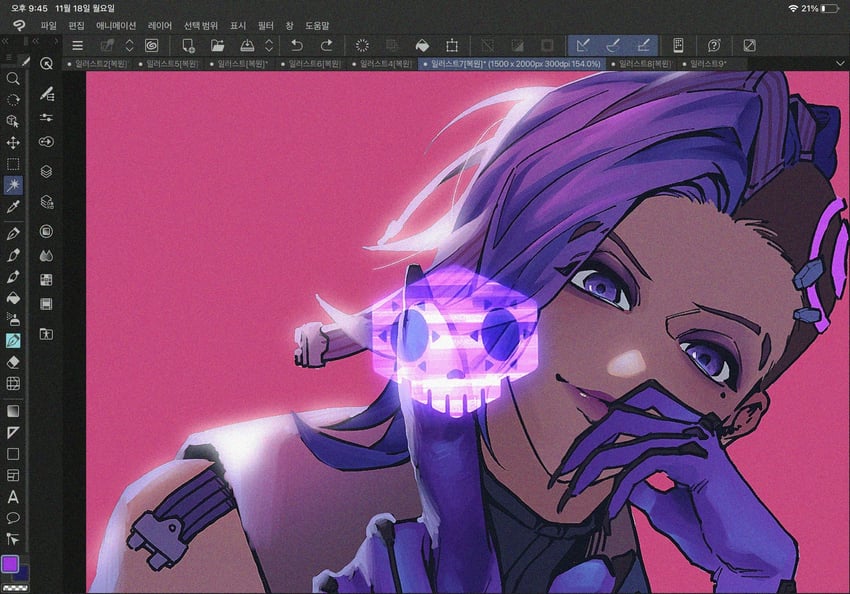Select the Rectangle selection marquee tool
Screen dimensions: 850x594
pos(13,164)
